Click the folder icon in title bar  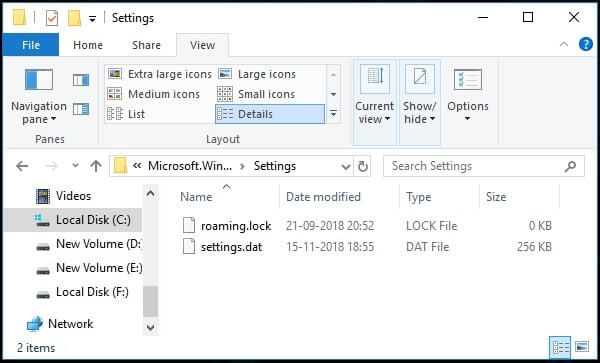(20, 18)
